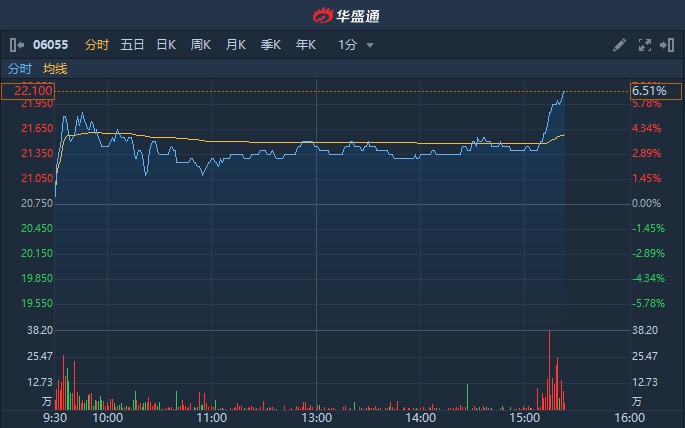Viewport: 685px width, 428px height.
Task: Click the 15:00 volume spike bar
Action: click(x=549, y=370)
